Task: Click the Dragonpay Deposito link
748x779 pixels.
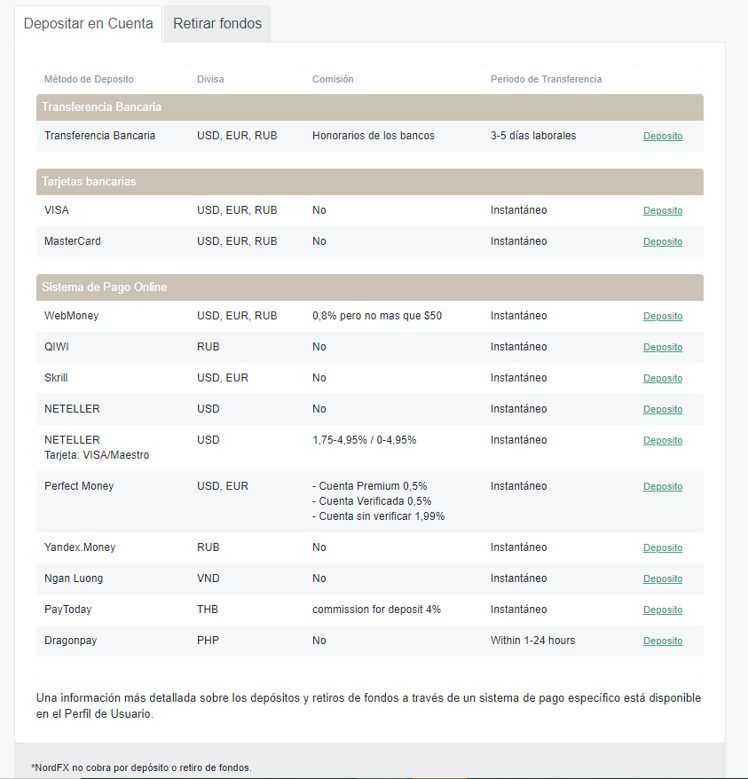Action: [663, 641]
